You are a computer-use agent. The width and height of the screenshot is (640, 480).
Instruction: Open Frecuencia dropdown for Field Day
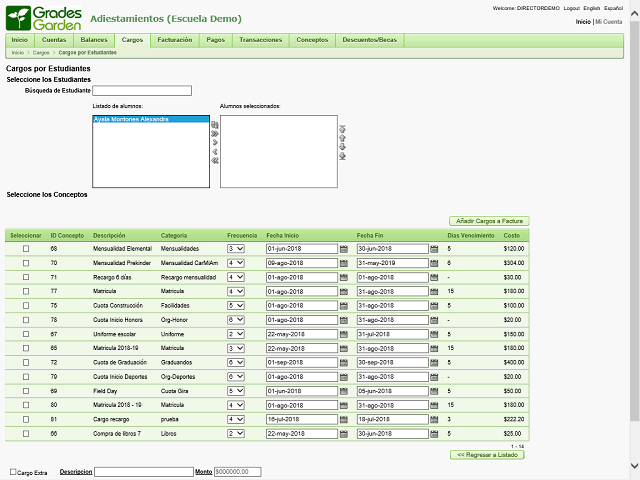coord(236,391)
